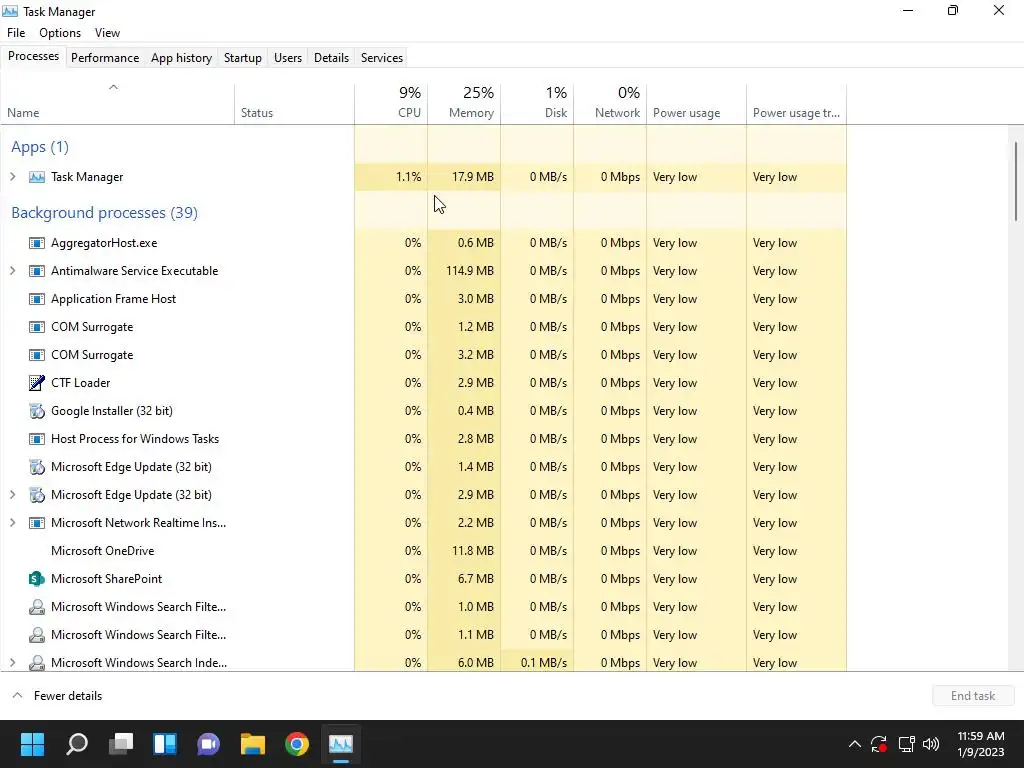Sort by Power usage trend column header
This screenshot has width=1024, height=768.
tap(797, 104)
